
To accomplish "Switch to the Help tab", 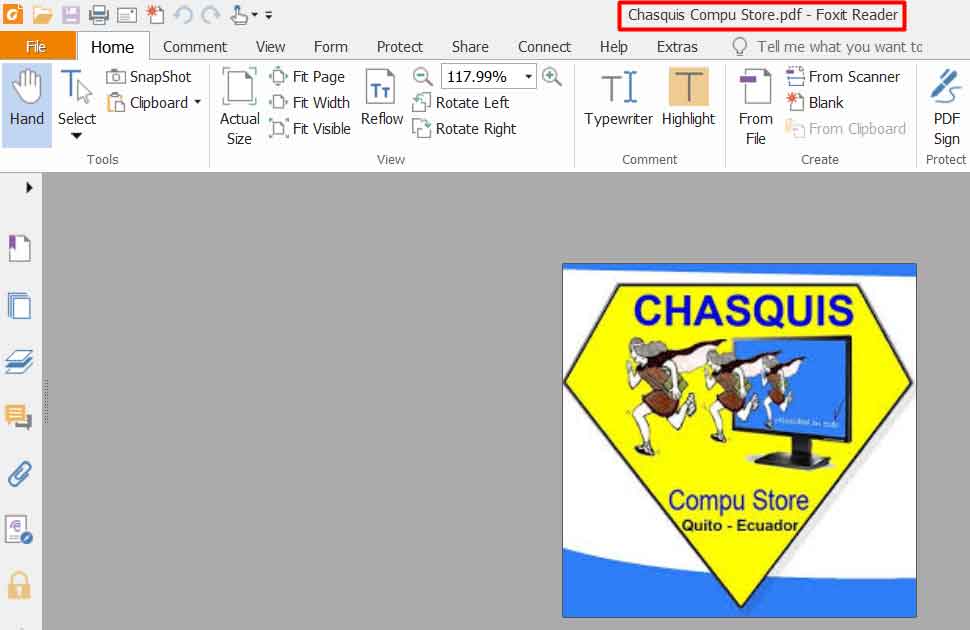I will [614, 47].
